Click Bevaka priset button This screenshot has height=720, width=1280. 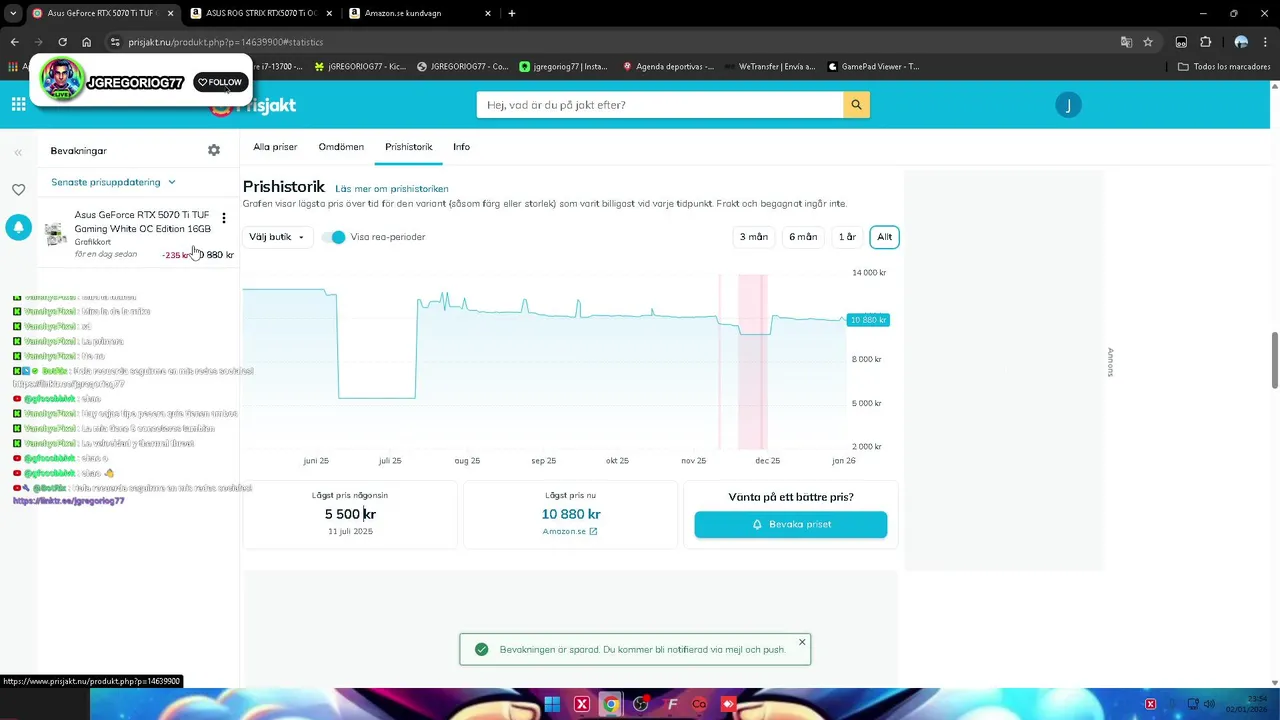pyautogui.click(x=791, y=524)
